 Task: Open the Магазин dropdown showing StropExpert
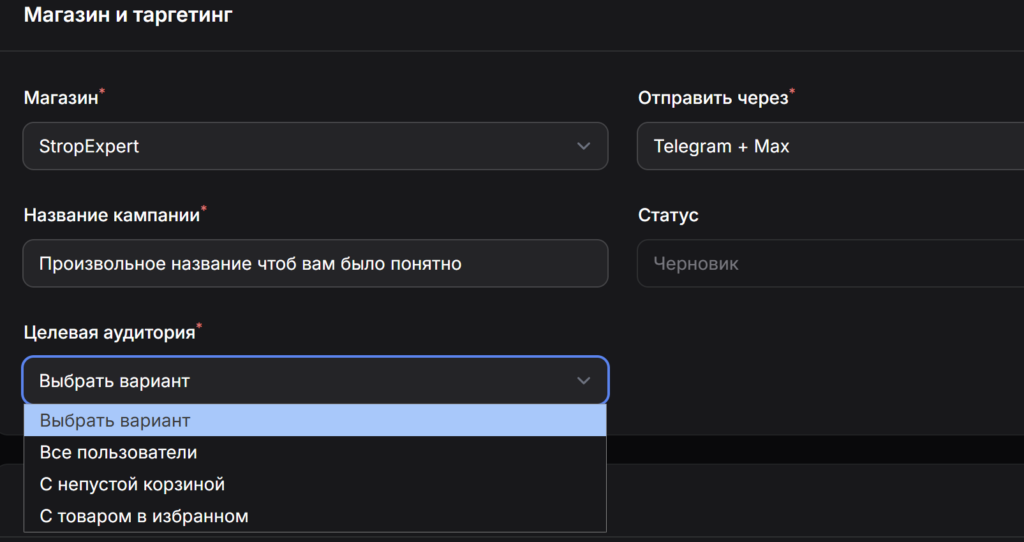pos(300,147)
